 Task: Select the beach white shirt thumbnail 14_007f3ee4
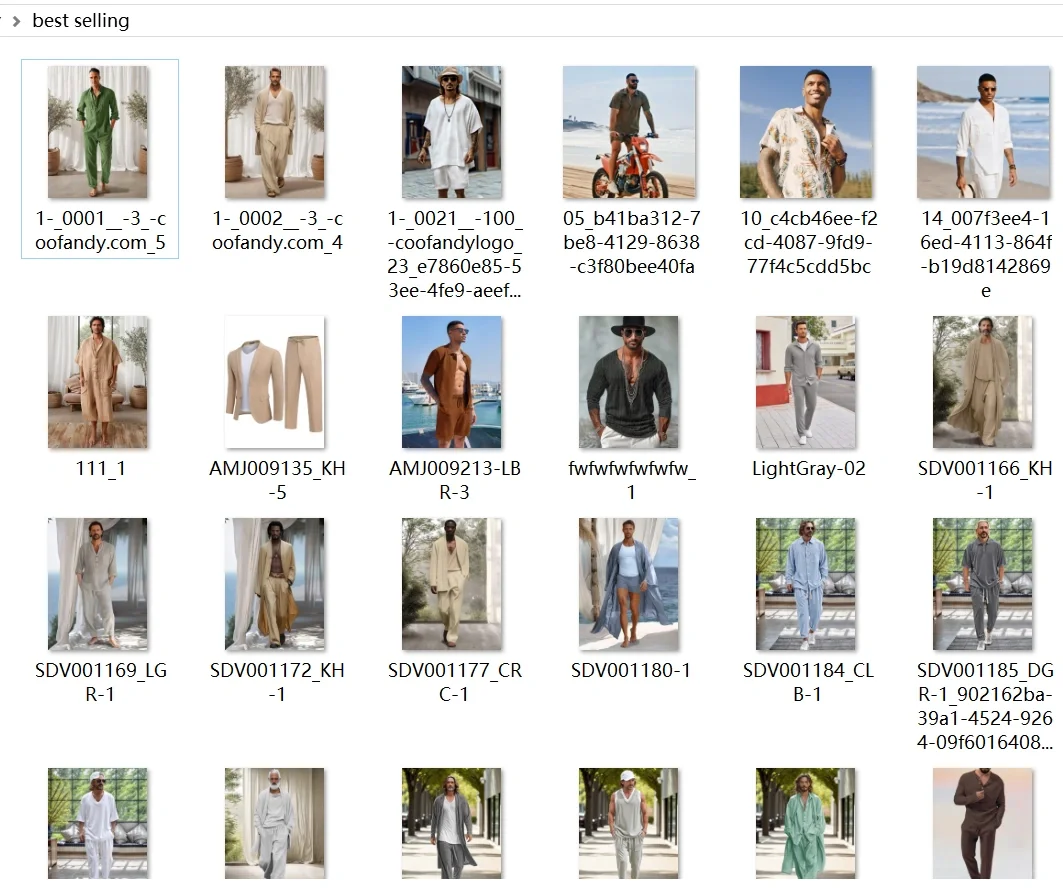(983, 132)
